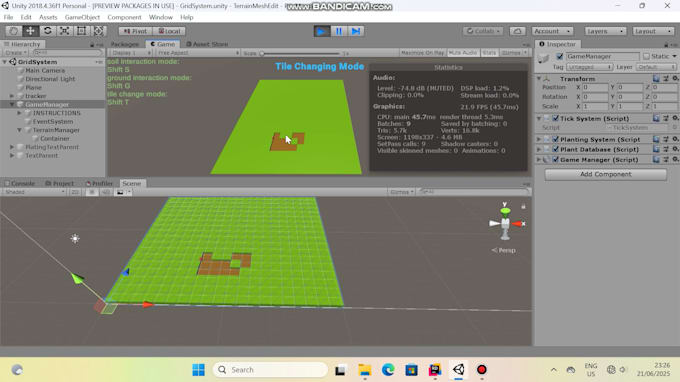Toggle scene lighting button
Image resolution: width=680 pixels, height=382 pixels.
(92, 192)
